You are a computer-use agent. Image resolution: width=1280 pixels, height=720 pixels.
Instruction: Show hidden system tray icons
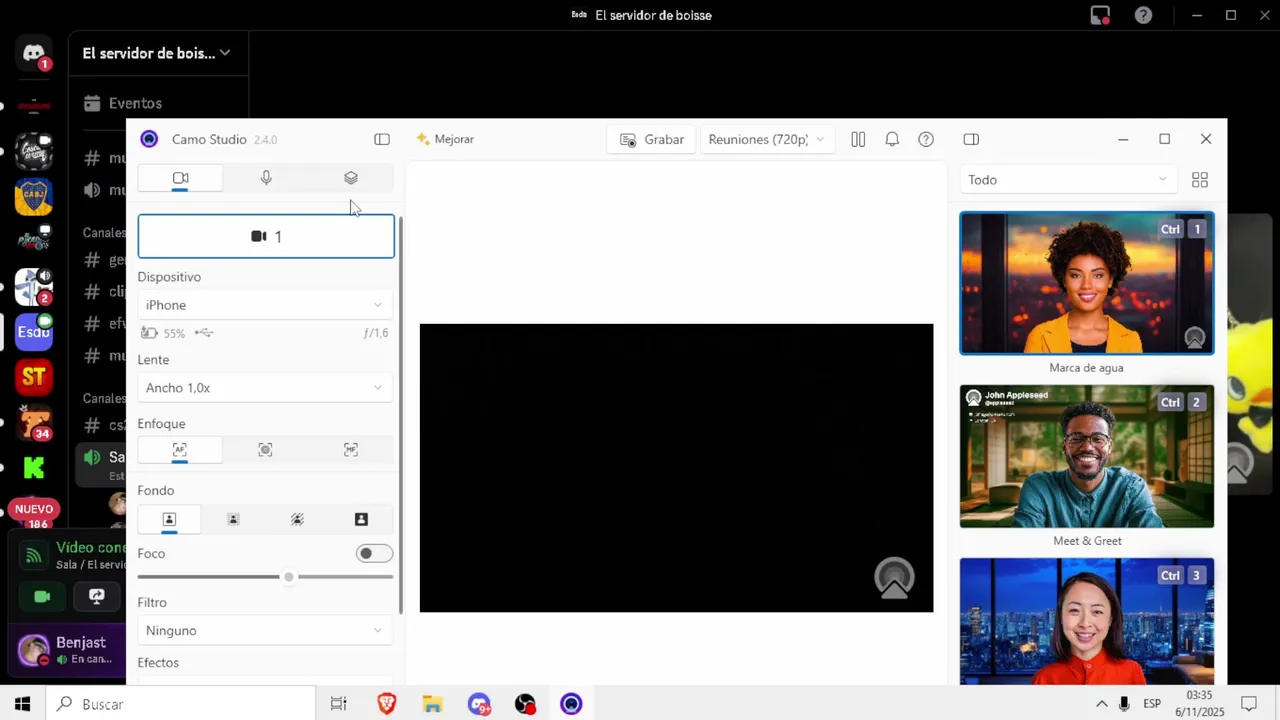click(x=1101, y=704)
